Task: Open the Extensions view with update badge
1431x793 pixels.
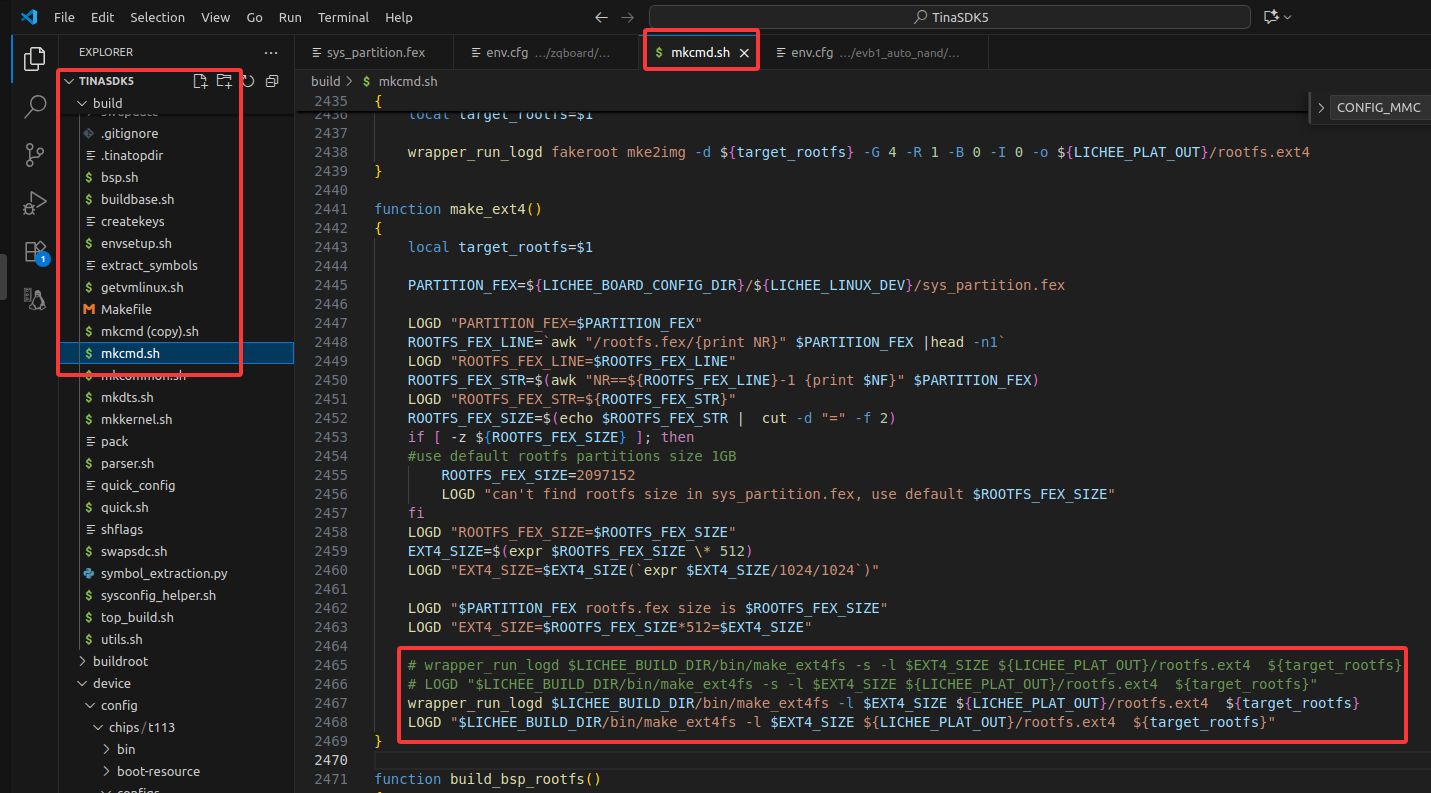Action: tap(35, 251)
